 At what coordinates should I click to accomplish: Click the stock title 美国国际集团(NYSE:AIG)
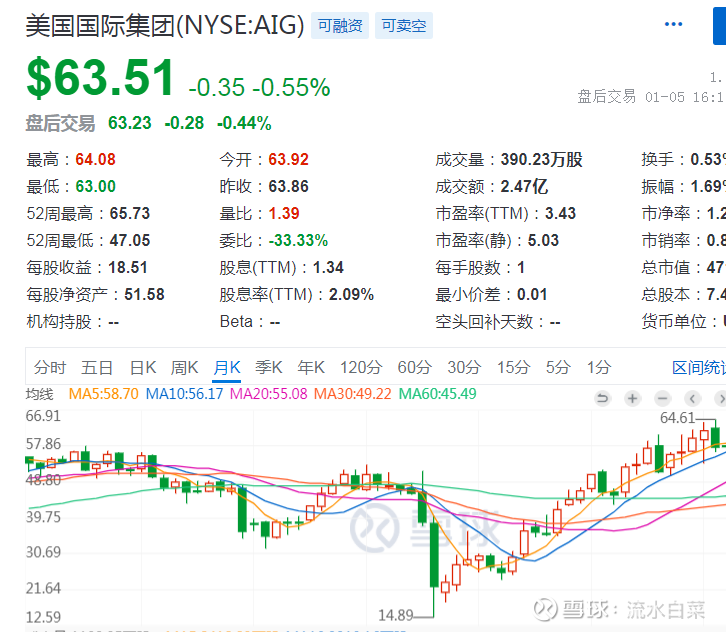click(165, 25)
